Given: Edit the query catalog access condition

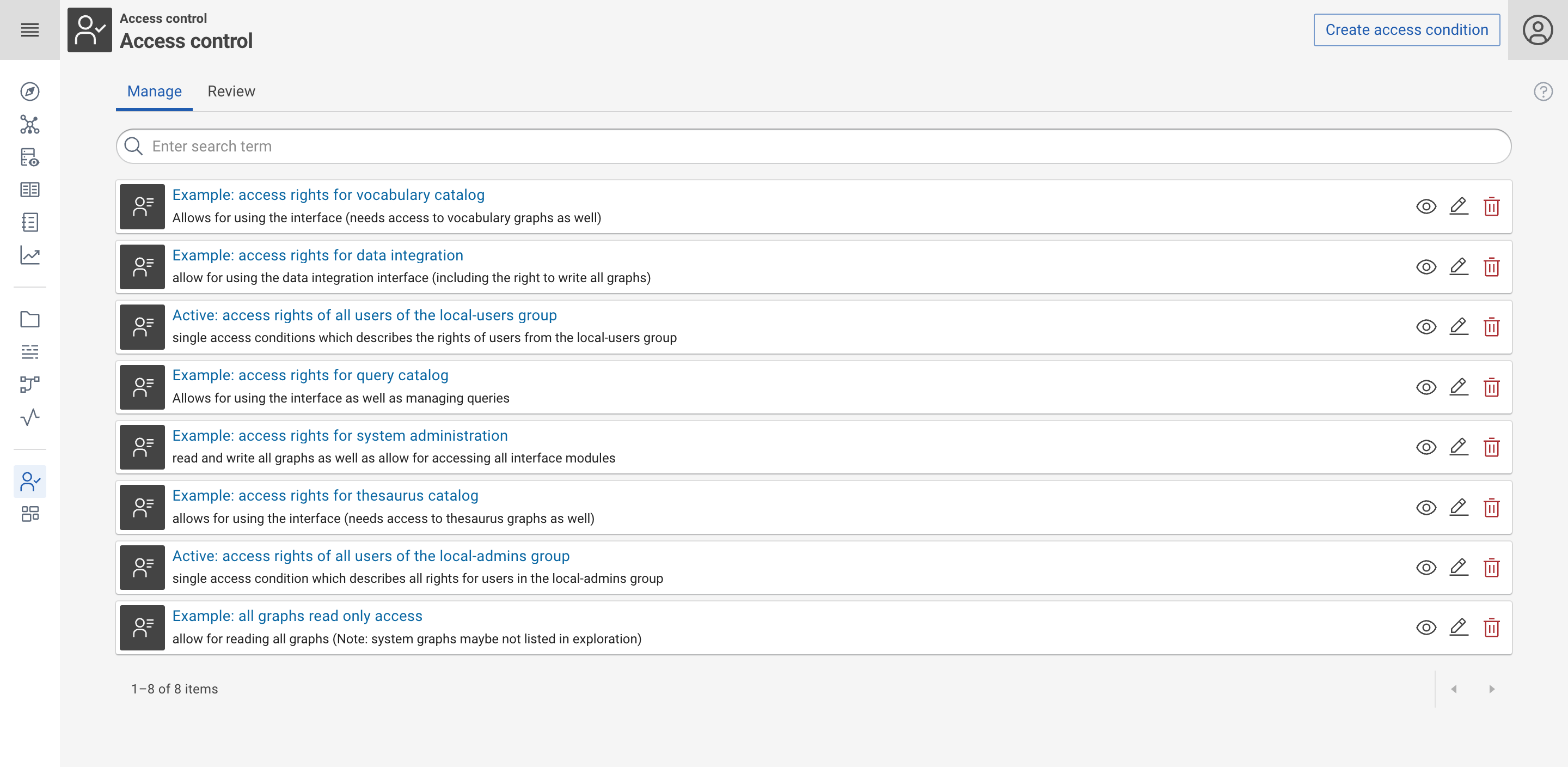Looking at the screenshot, I should point(1459,387).
